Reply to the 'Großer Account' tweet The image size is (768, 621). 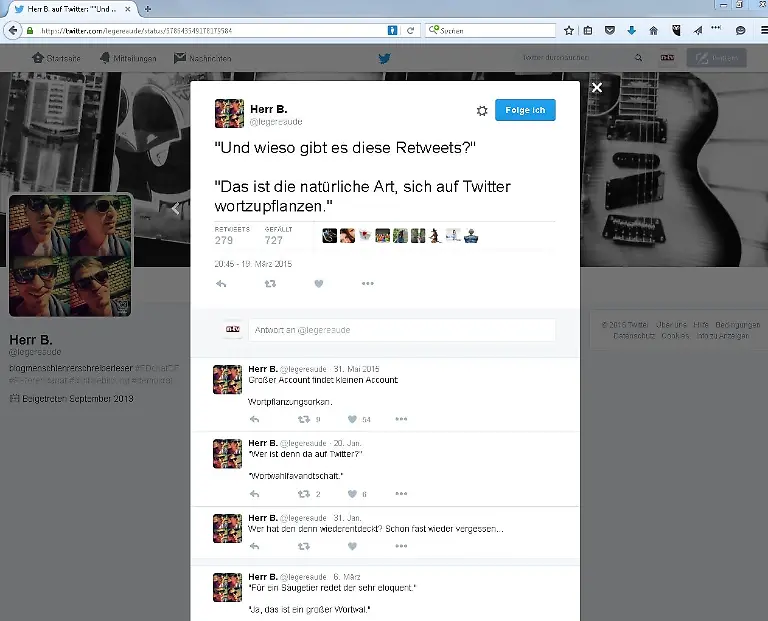click(254, 419)
